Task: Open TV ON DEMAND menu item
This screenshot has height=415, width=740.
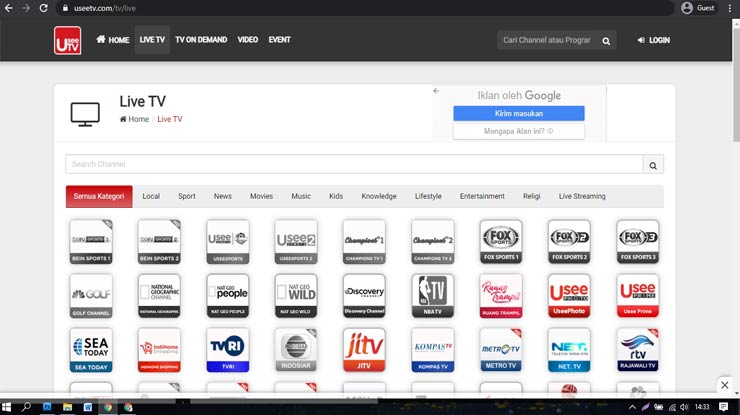Action: tap(201, 40)
